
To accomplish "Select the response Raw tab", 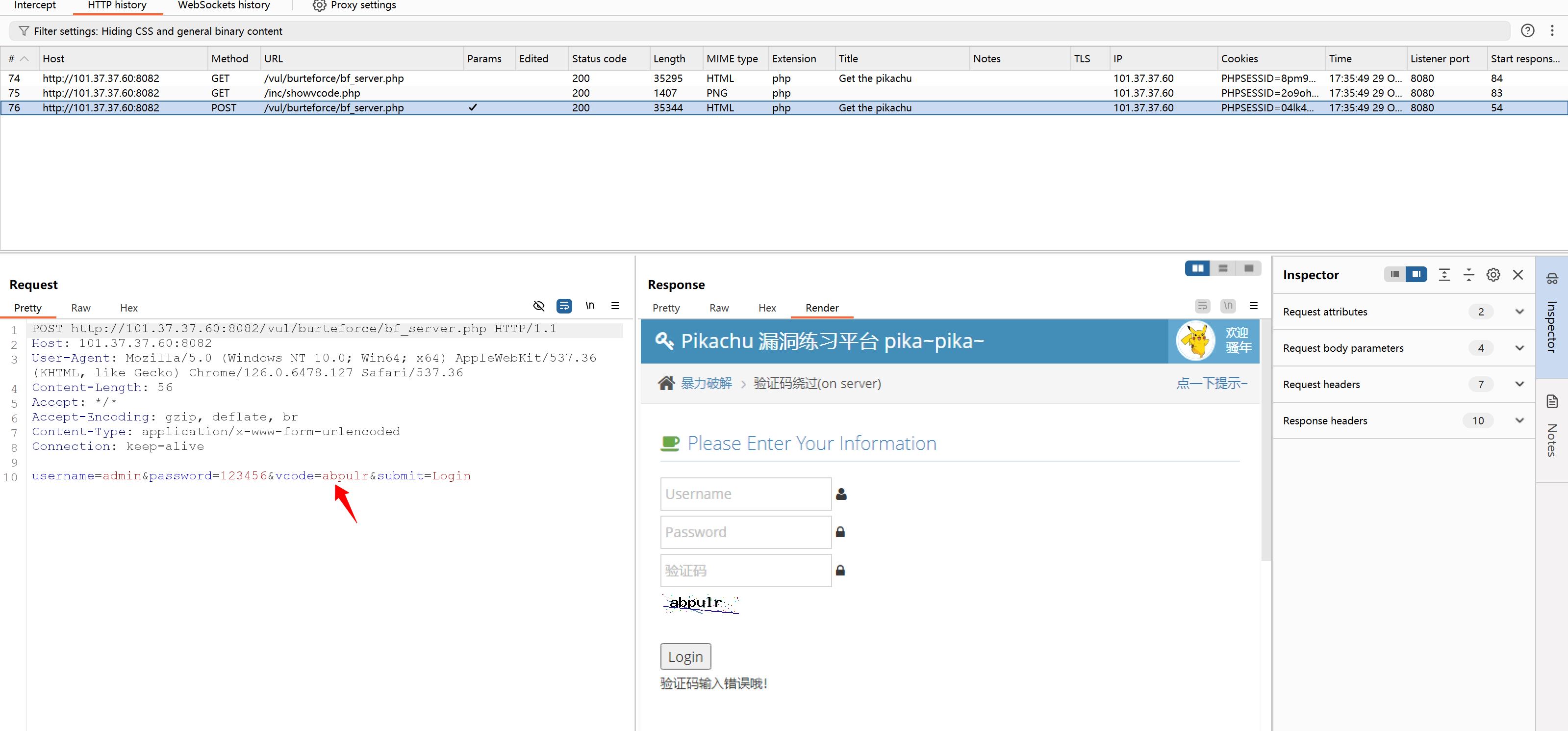I will click(x=718, y=308).
